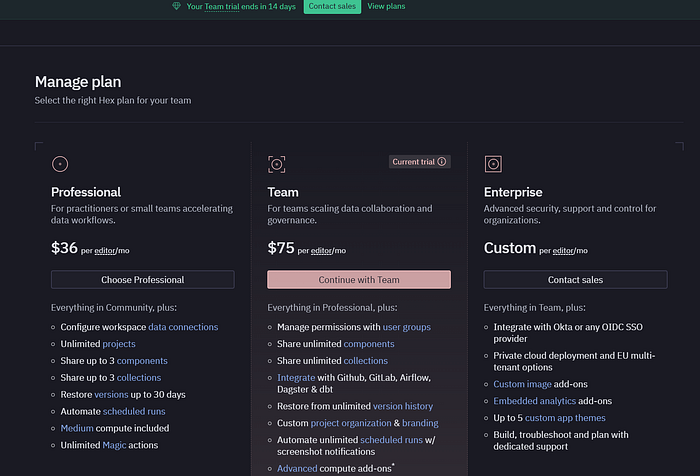Click the Team plan target icon

click(x=276, y=164)
